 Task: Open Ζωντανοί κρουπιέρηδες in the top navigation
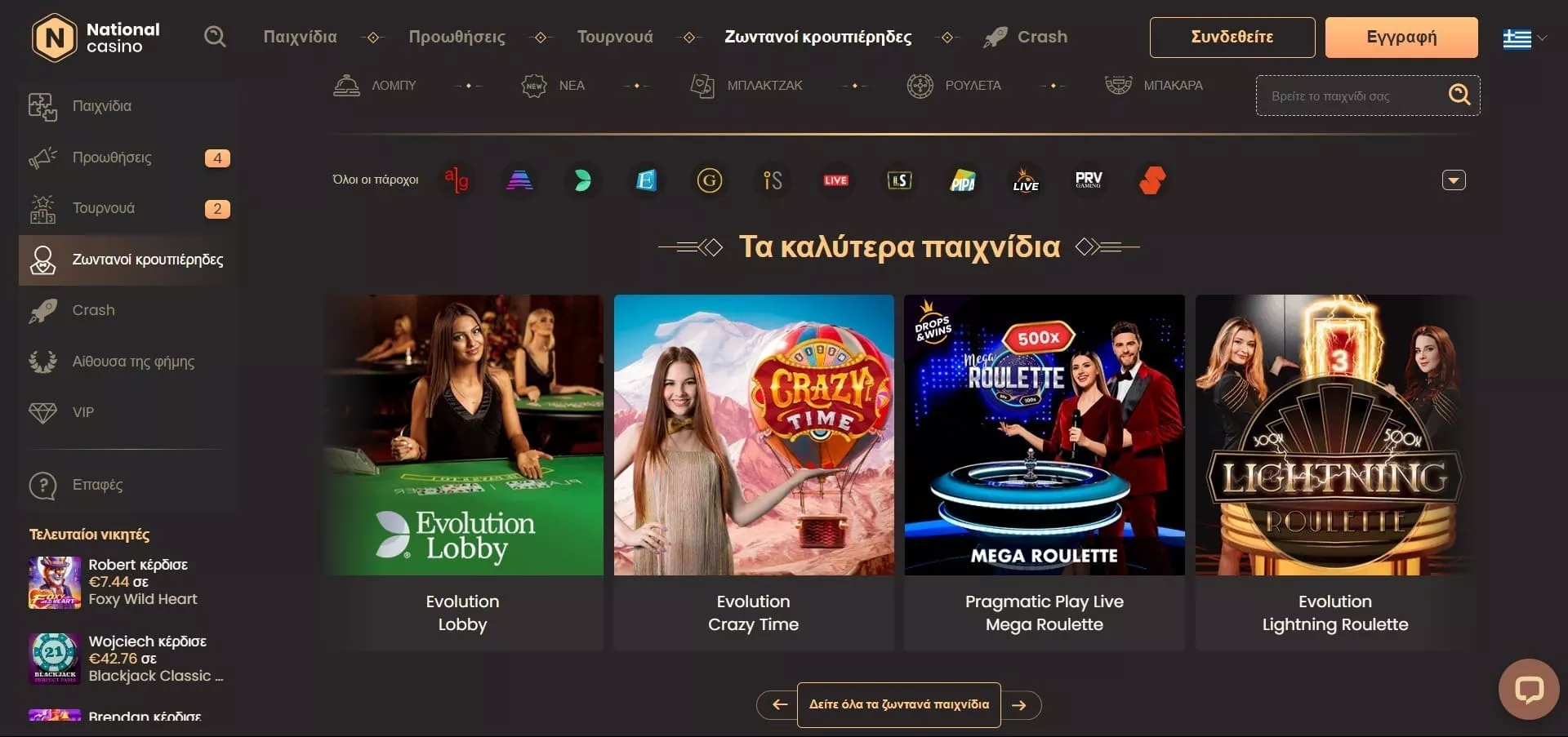[x=817, y=37]
